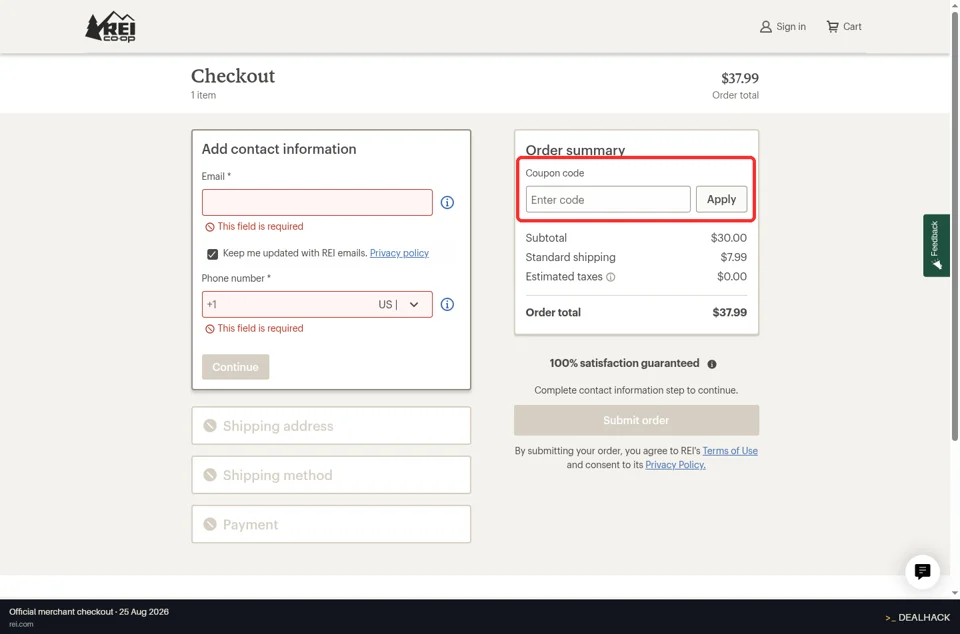
Task: Open Privacy policy link beside email checkbox
Action: pyautogui.click(x=399, y=253)
